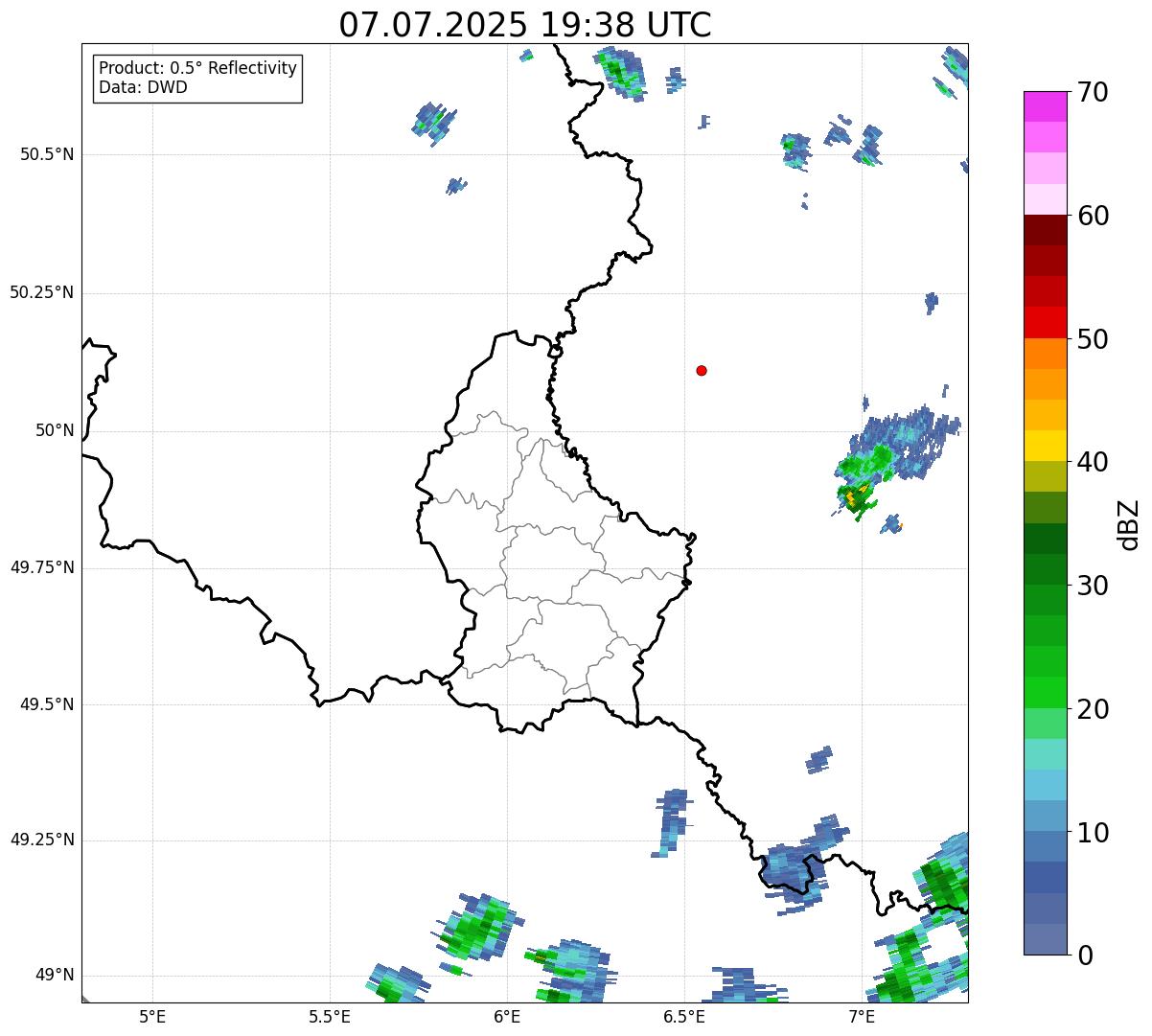The height and width of the screenshot is (1036, 1152).
Task: Click the 'Data: DWD' legend line
Action: 143,88
